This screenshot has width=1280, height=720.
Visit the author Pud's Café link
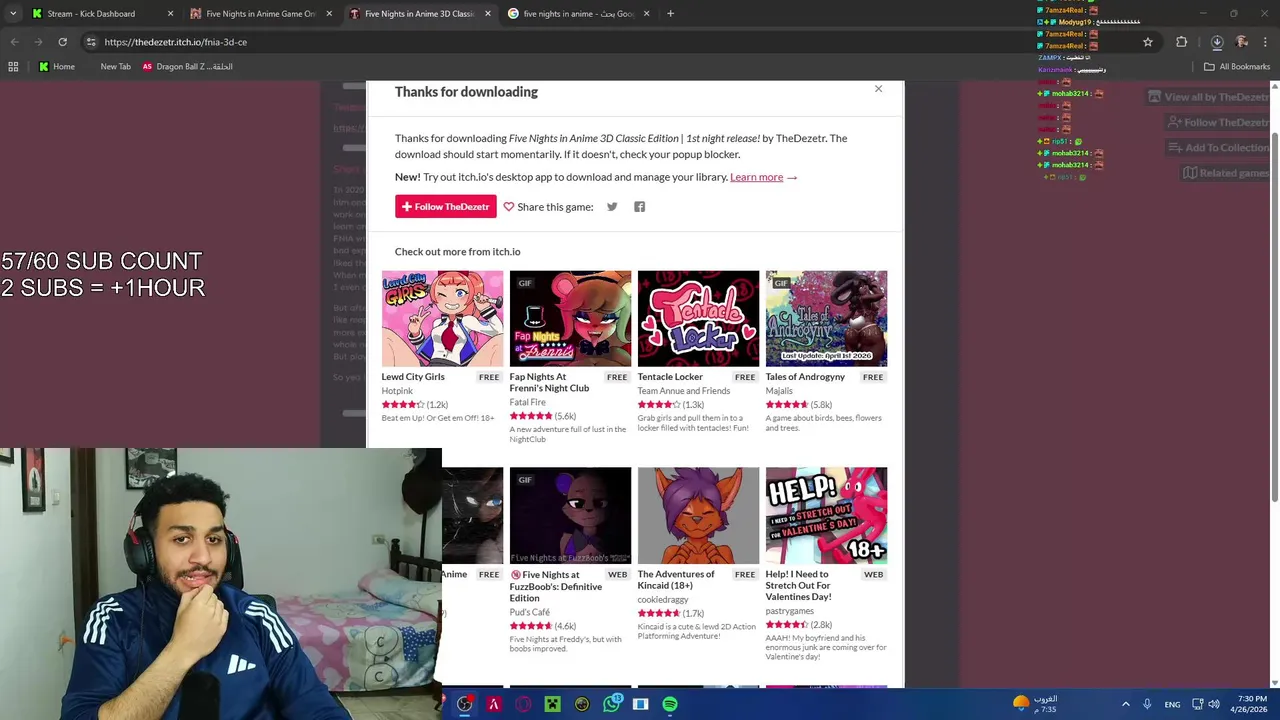coord(530,612)
